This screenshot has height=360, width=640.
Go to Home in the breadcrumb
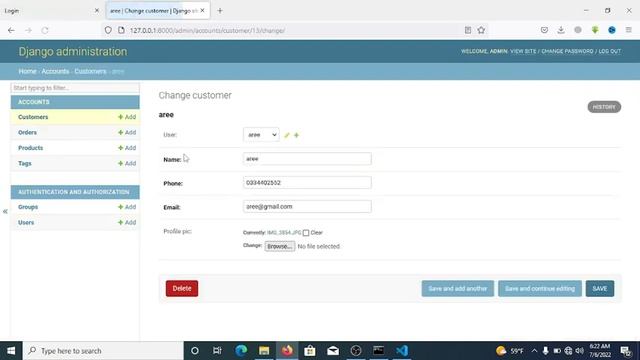click(27, 71)
